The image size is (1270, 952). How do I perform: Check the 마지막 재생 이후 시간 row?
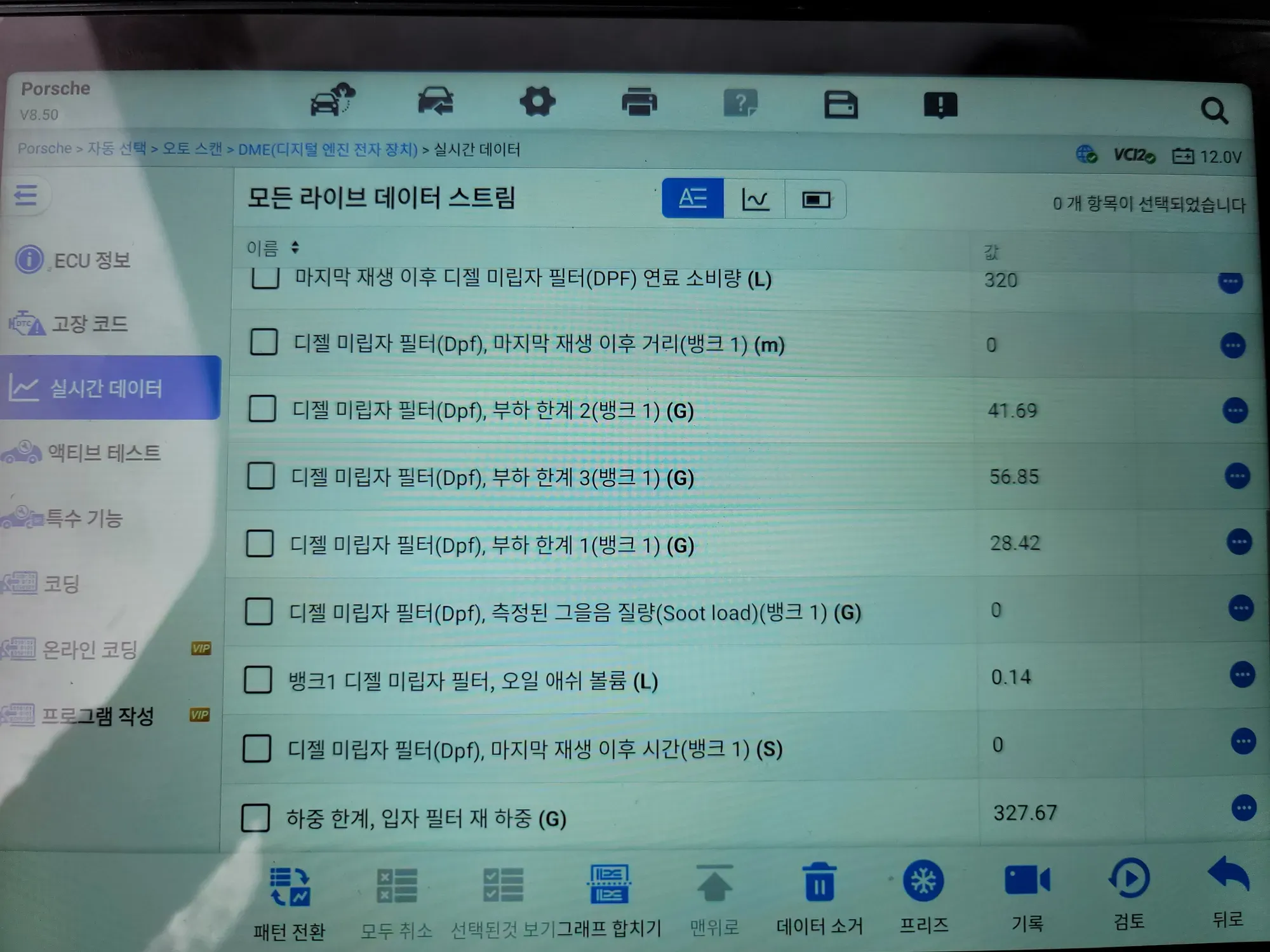click(x=257, y=748)
